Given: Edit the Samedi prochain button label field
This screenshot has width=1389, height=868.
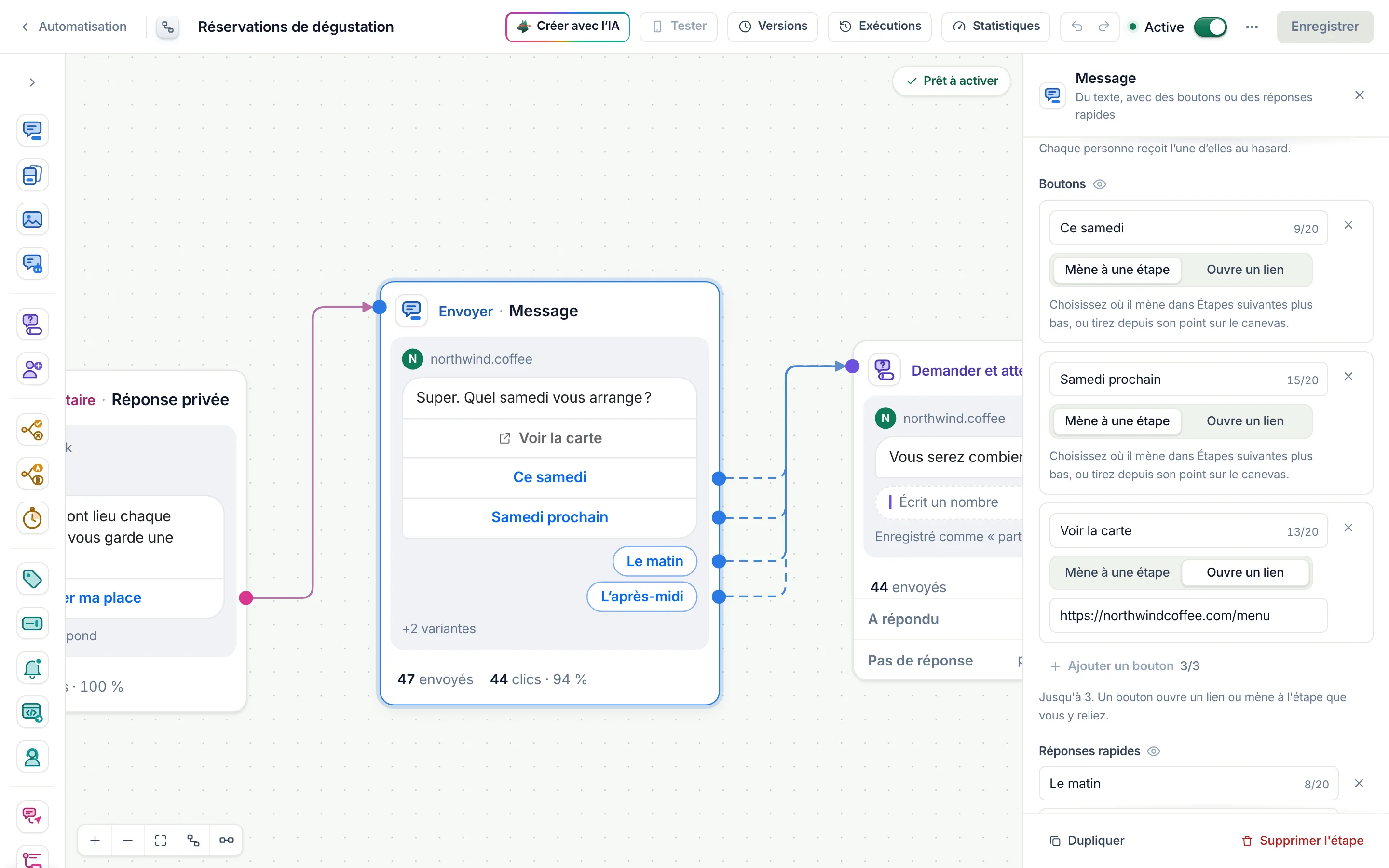Looking at the screenshot, I should pyautogui.click(x=1188, y=380).
